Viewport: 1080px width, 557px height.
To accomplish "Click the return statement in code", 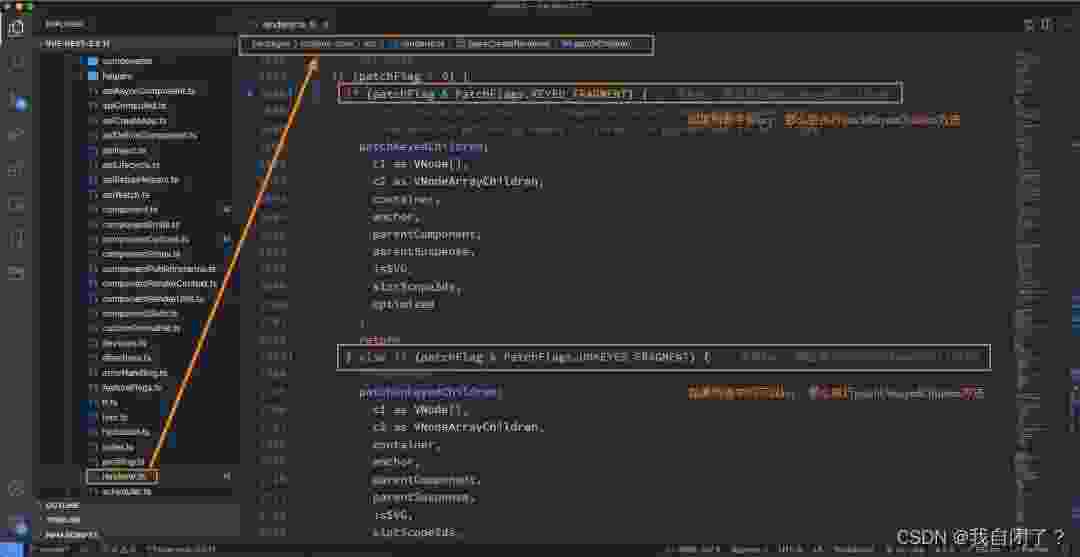I will [380, 339].
